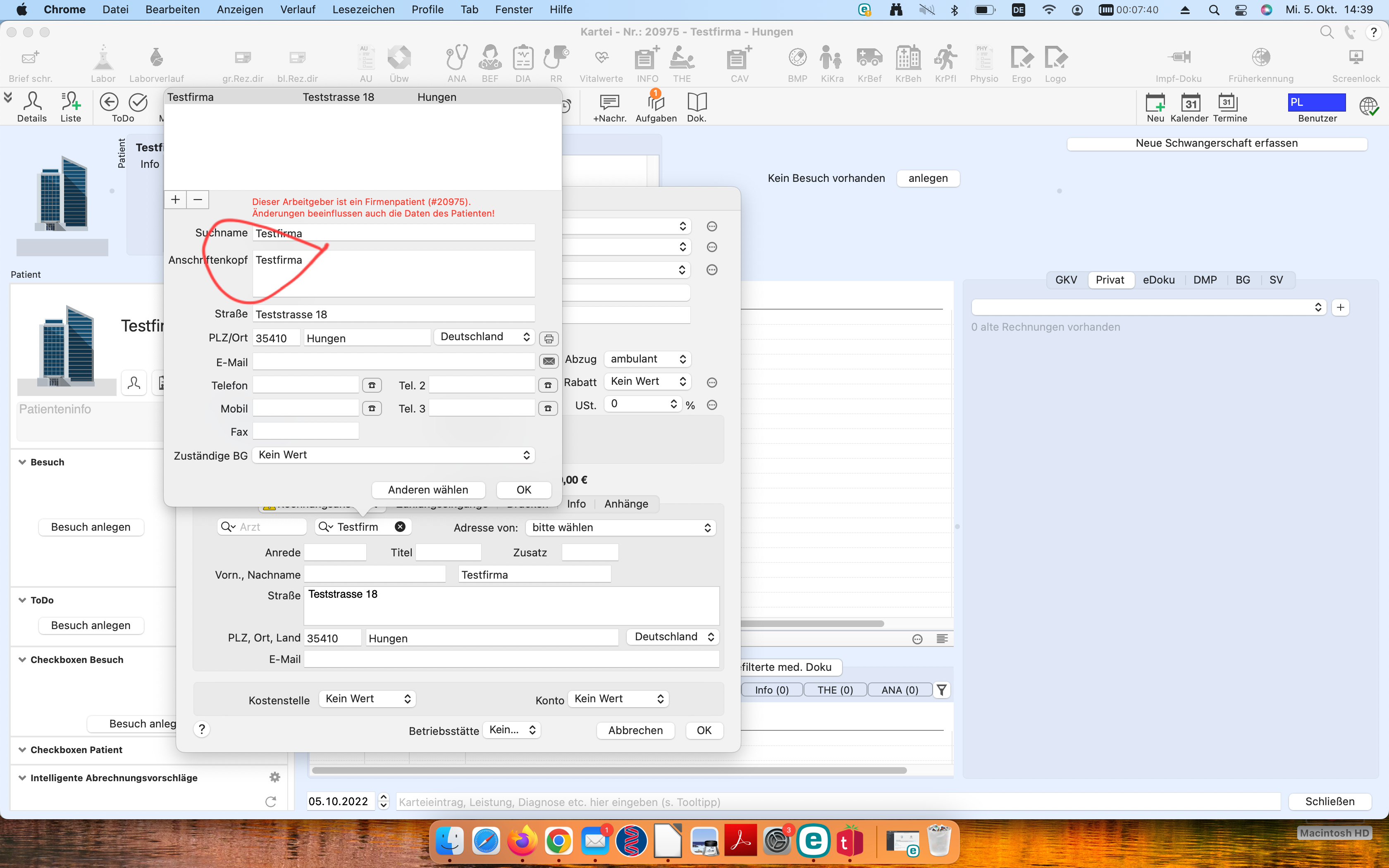Open the ToDo back arrow icon
Viewport: 1389px width, 868px height.
109,102
